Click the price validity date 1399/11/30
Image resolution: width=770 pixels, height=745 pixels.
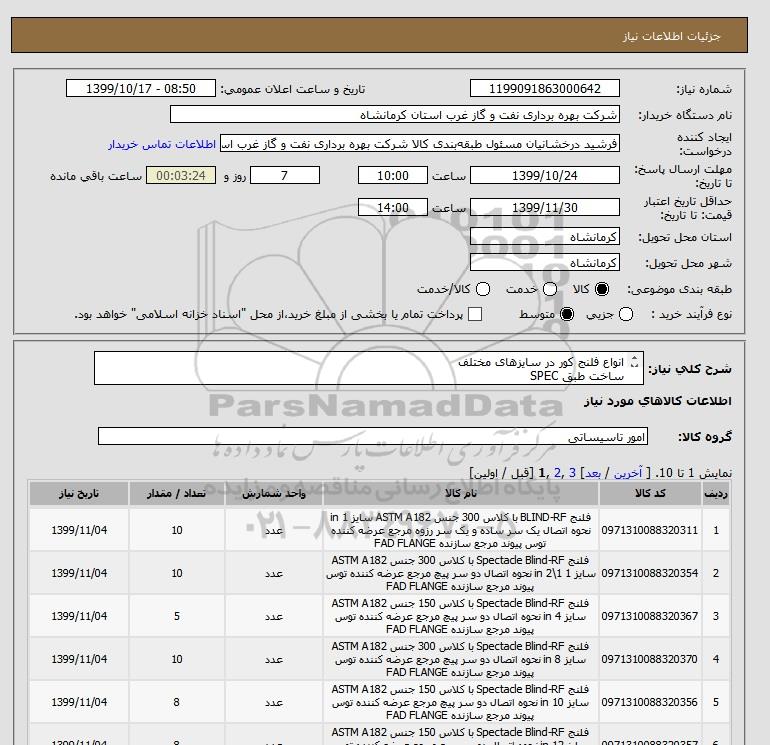click(x=545, y=207)
